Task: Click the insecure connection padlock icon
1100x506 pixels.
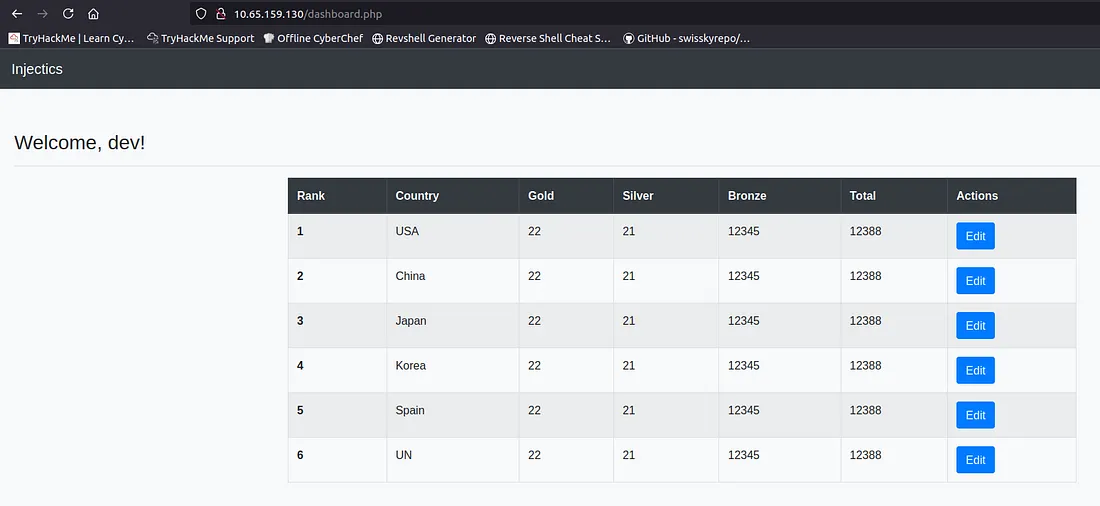Action: tap(221, 14)
